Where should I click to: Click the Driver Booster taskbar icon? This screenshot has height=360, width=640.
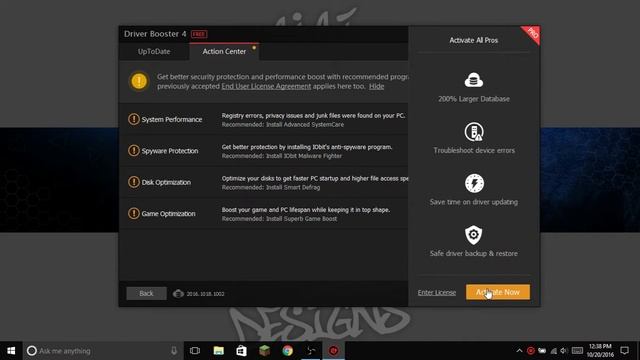pyautogui.click(x=333, y=351)
